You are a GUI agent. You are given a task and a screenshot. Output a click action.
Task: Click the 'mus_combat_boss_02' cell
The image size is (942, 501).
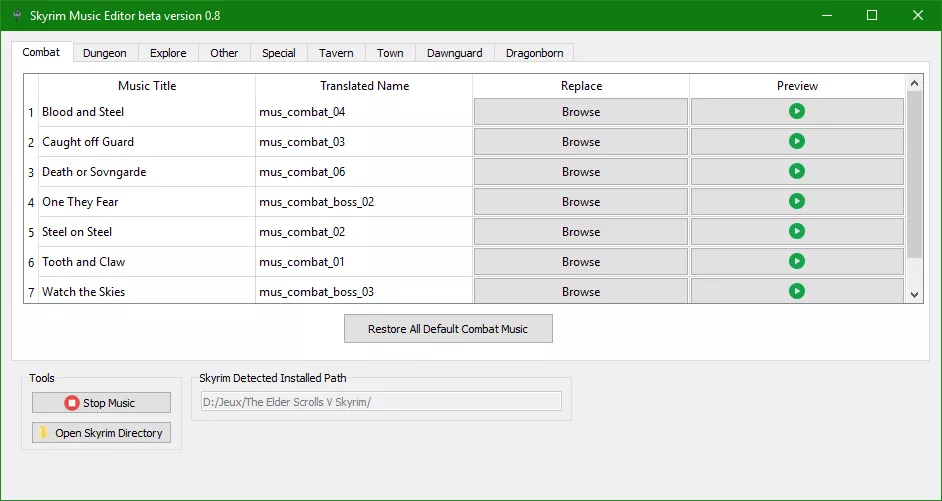coord(364,202)
